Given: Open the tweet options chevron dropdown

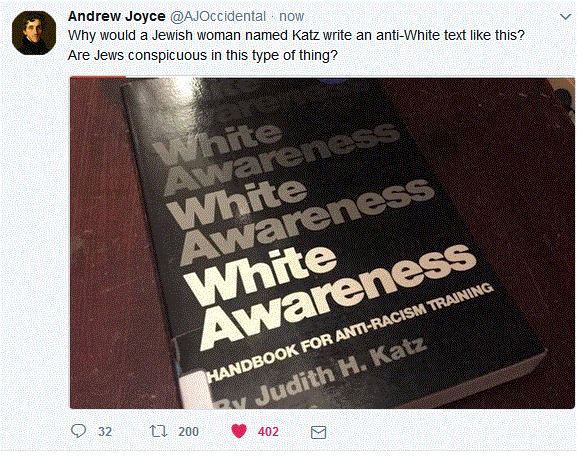Looking at the screenshot, I should click(x=565, y=17).
